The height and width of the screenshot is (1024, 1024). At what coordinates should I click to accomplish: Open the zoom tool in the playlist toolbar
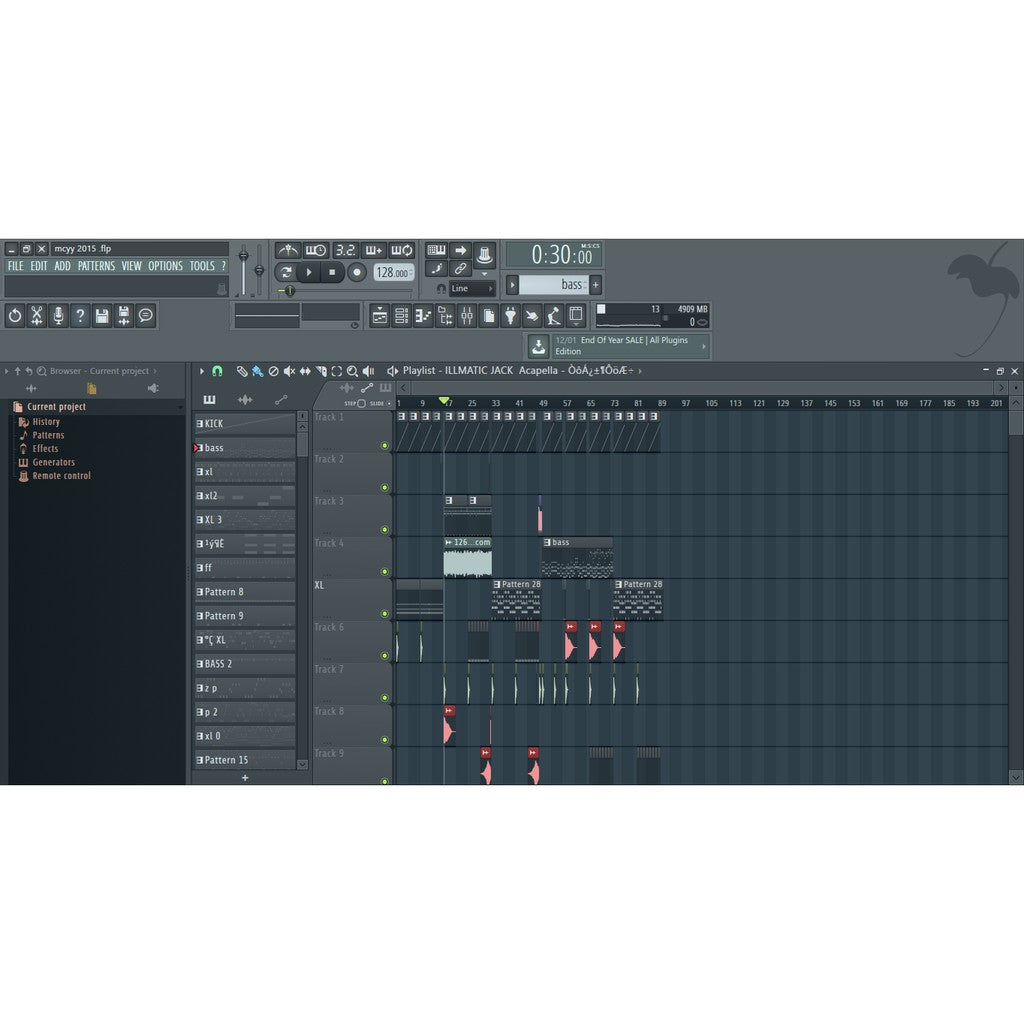point(352,370)
